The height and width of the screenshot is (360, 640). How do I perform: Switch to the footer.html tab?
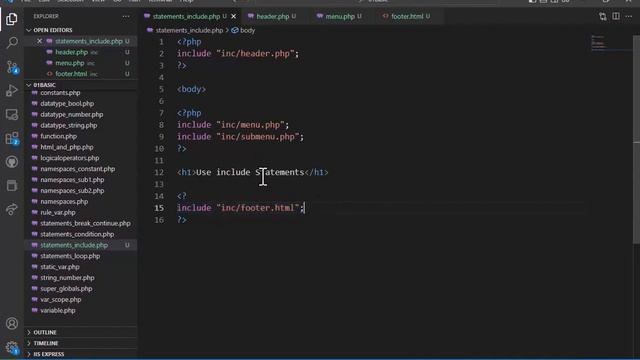[407, 16]
